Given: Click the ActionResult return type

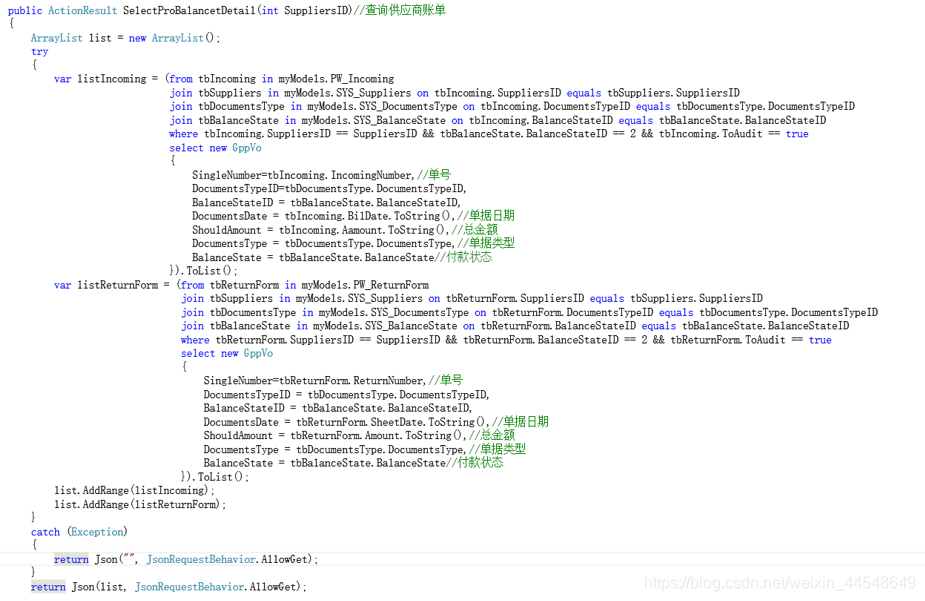Looking at the screenshot, I should point(83,11).
